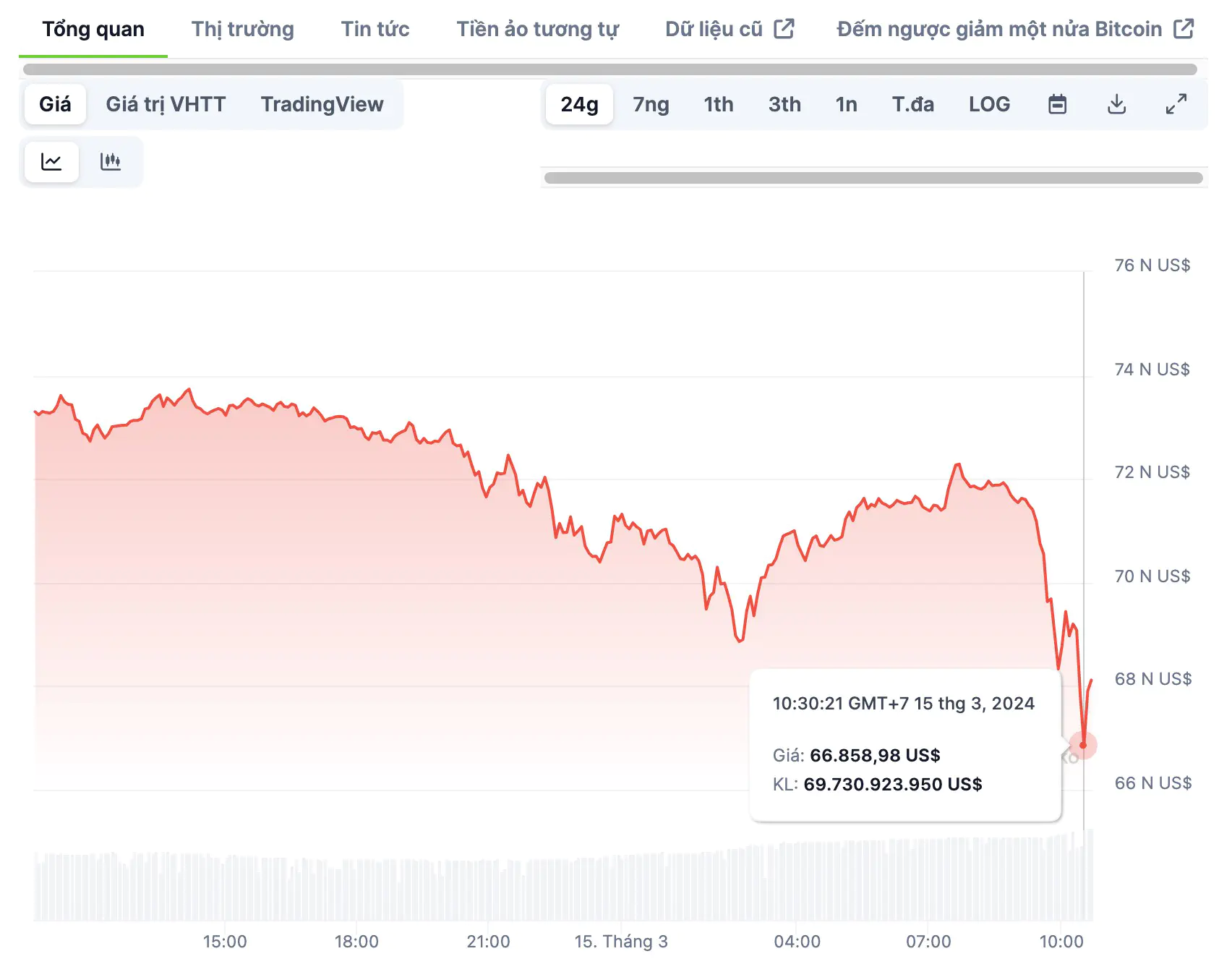Switch to the Tin tức tab
Screen dimensions: 1232x972
click(375, 29)
